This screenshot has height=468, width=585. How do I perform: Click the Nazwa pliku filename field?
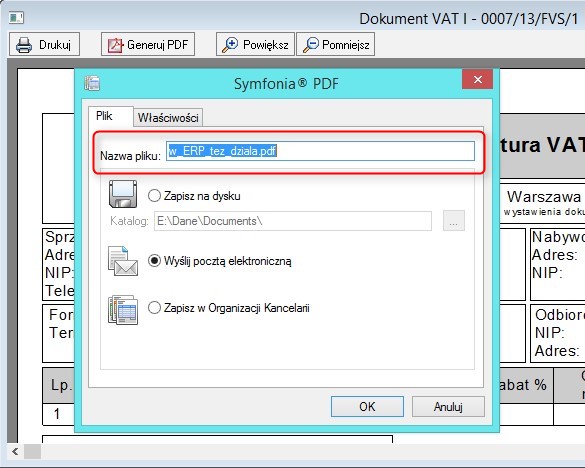click(x=320, y=151)
